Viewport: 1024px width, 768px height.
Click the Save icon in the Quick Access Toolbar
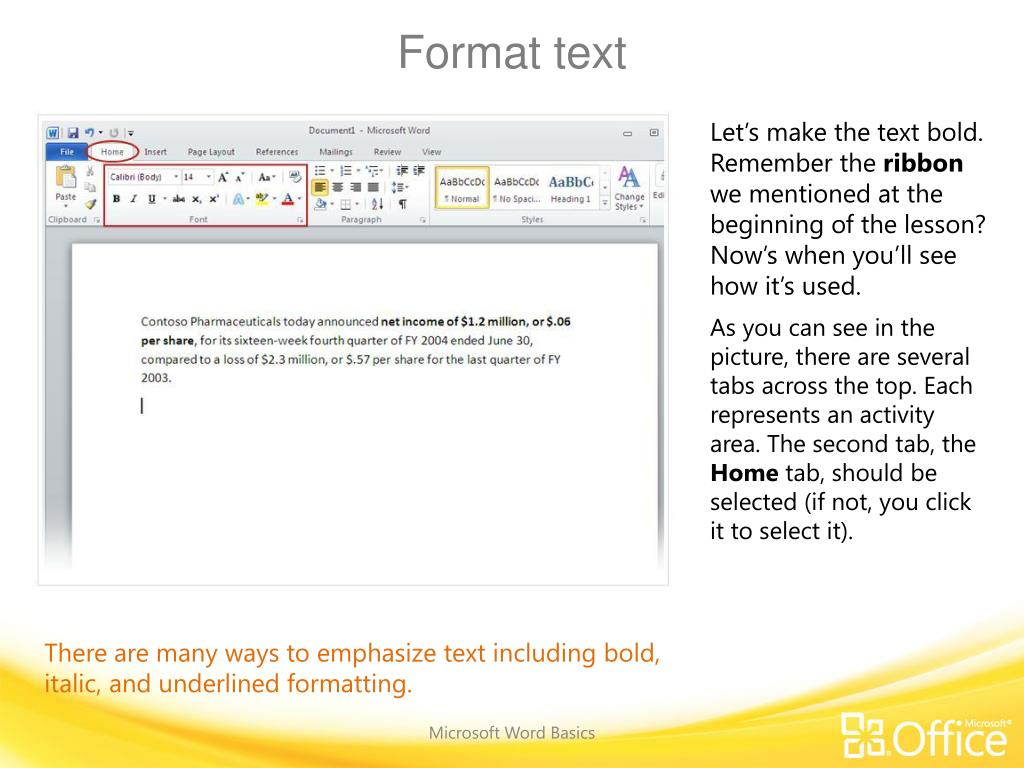click(72, 133)
